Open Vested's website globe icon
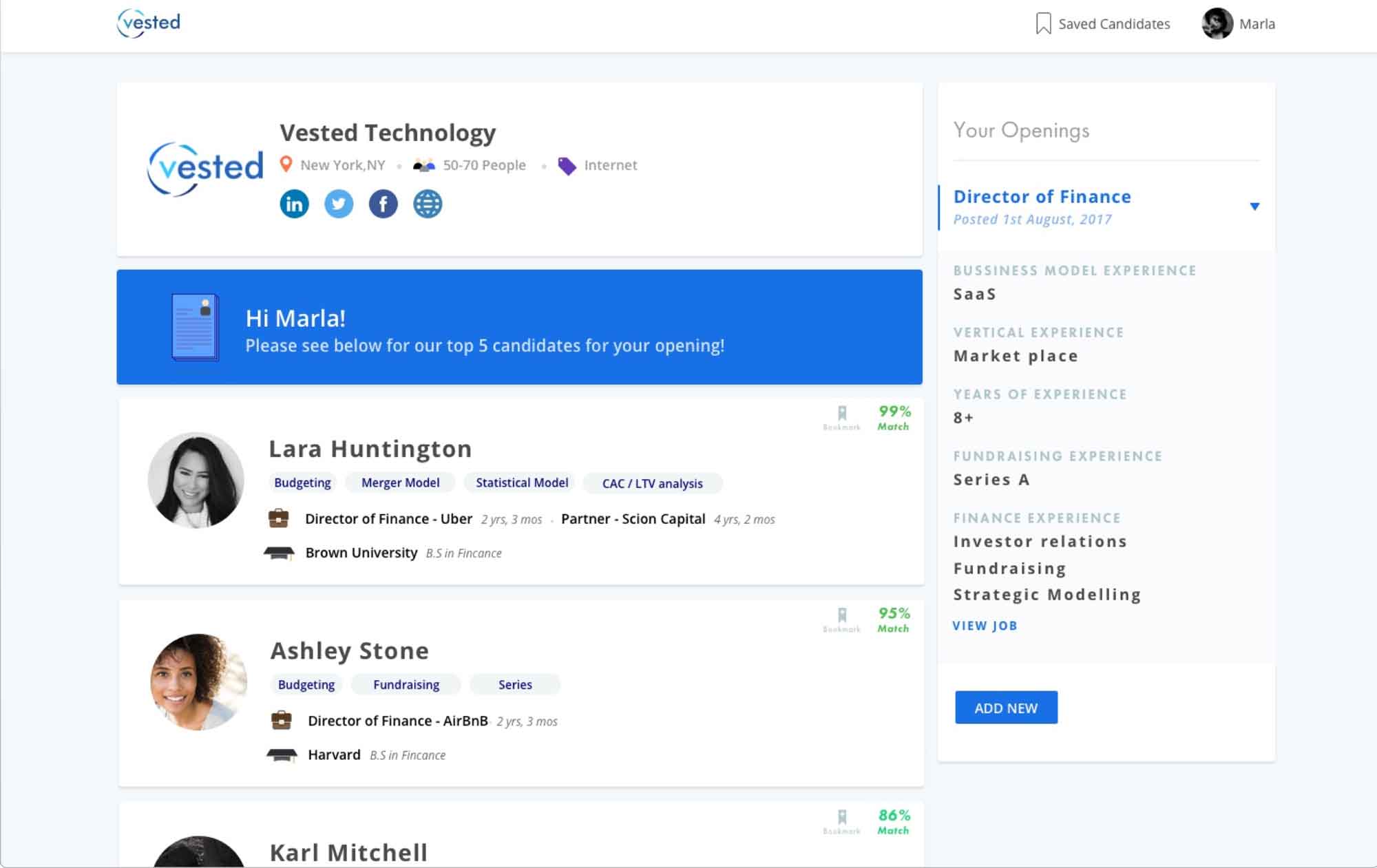 [x=428, y=204]
